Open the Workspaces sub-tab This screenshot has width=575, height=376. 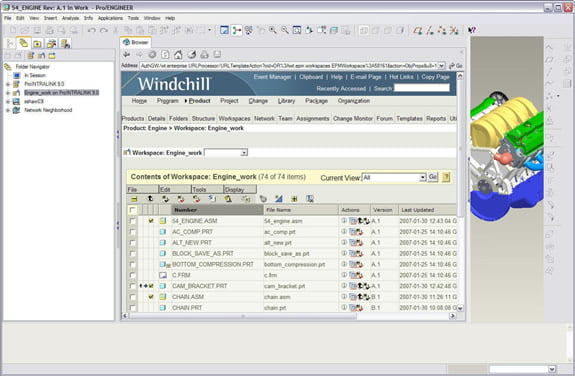point(234,118)
